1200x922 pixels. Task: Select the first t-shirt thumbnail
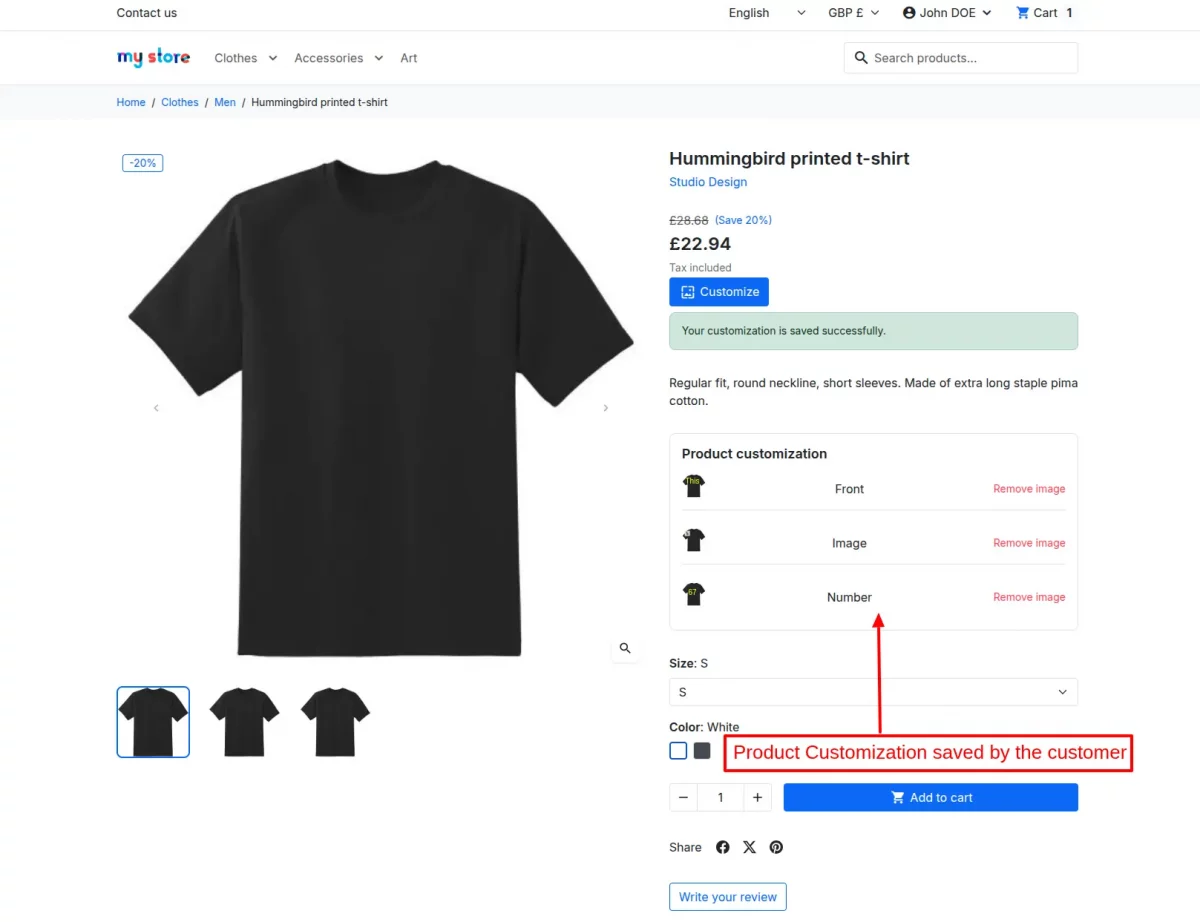click(153, 722)
